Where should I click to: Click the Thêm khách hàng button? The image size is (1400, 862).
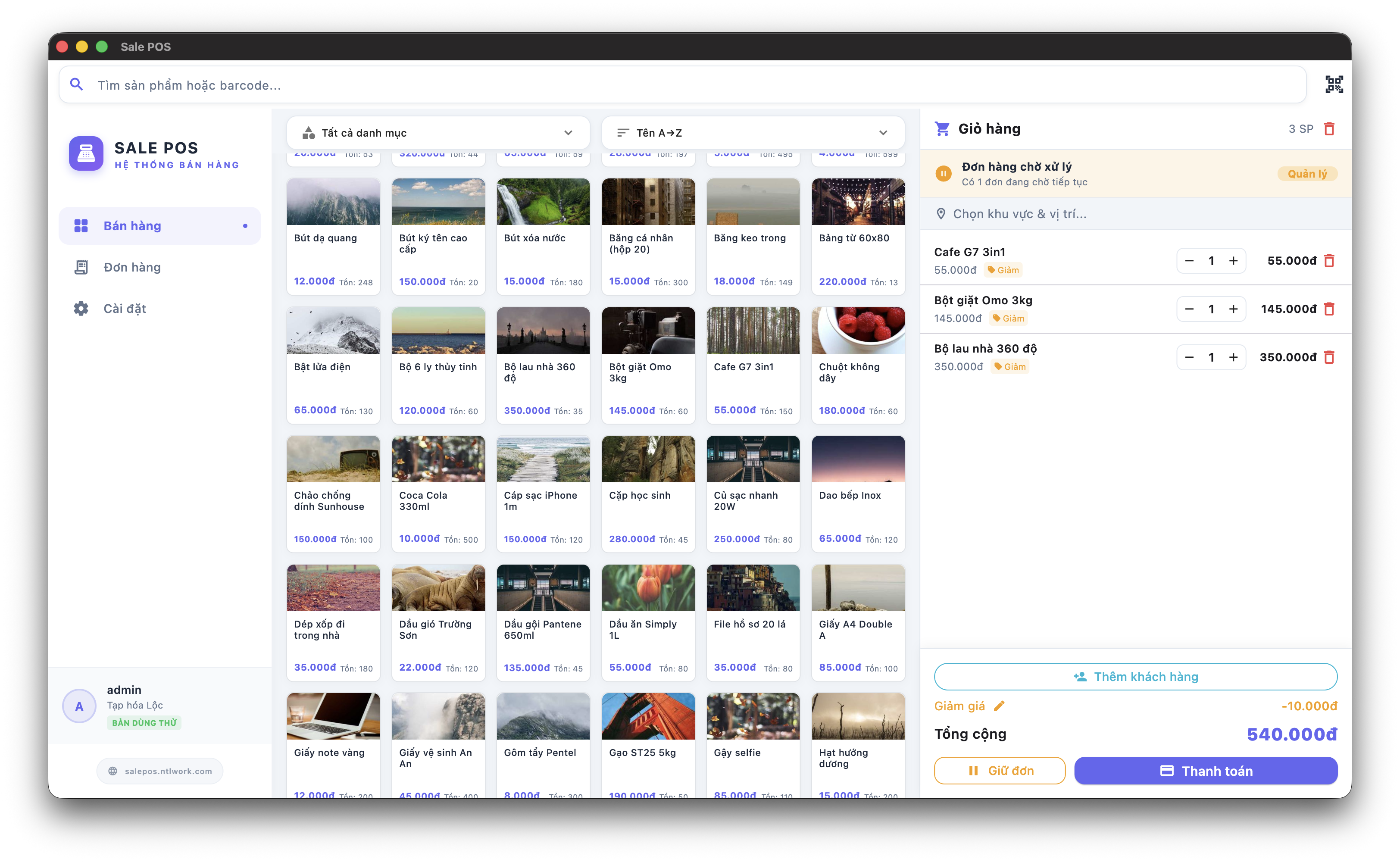pos(1135,676)
